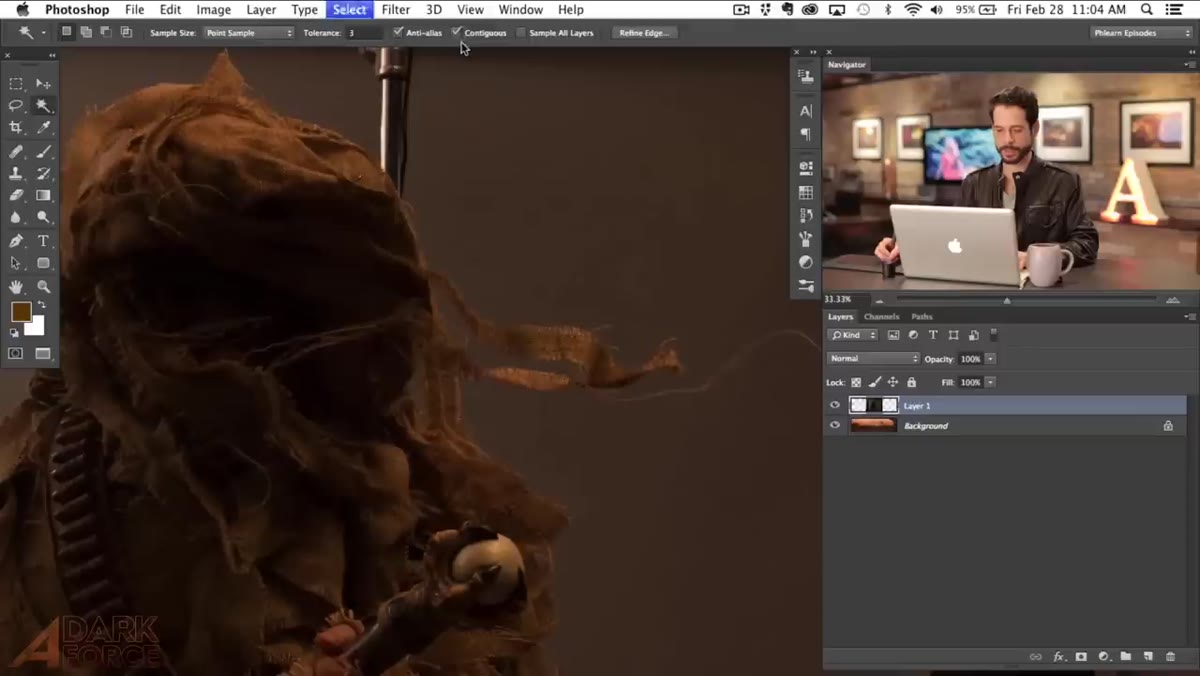Reset default foreground and background colors

[15, 333]
